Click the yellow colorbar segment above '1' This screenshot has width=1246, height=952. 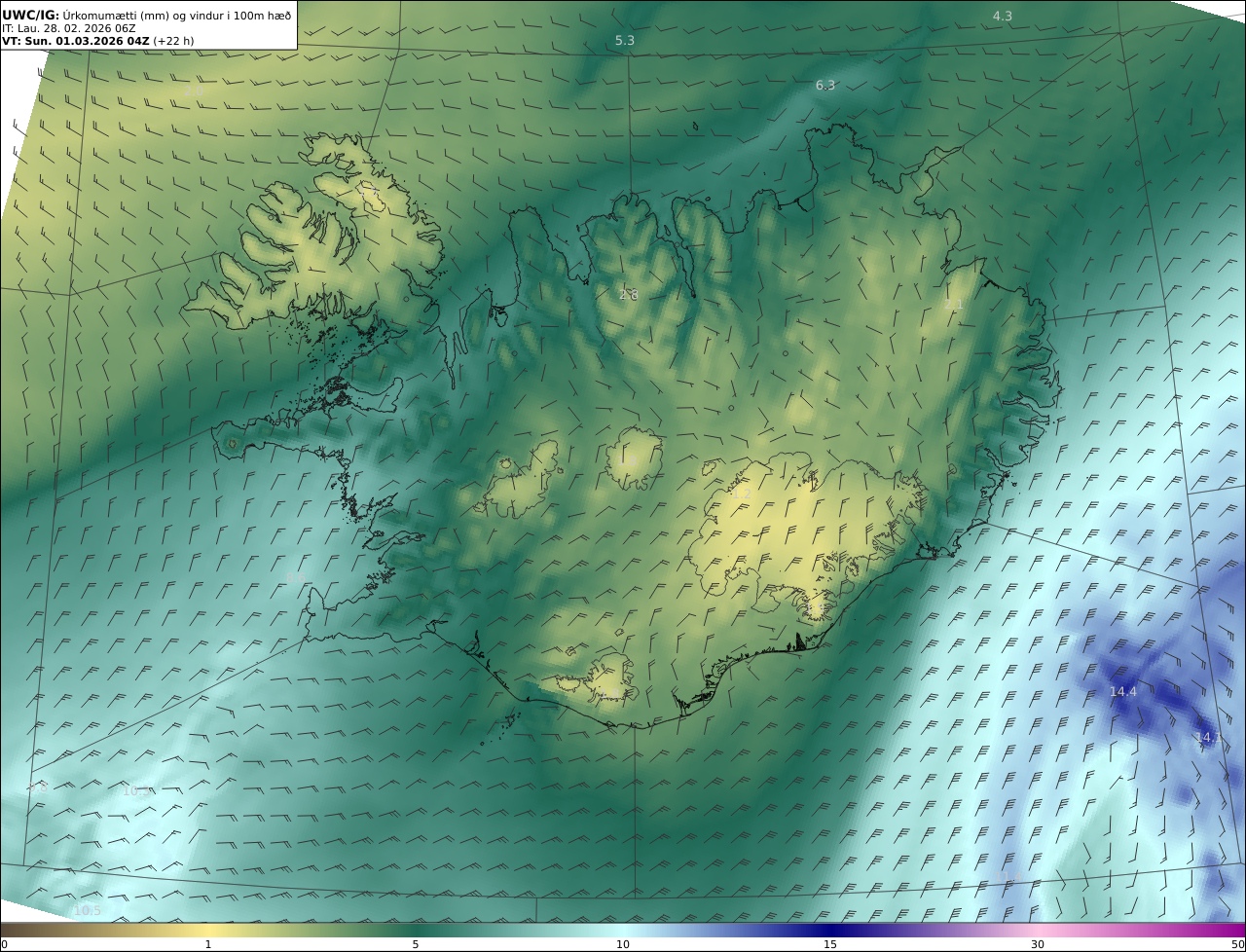(x=208, y=930)
